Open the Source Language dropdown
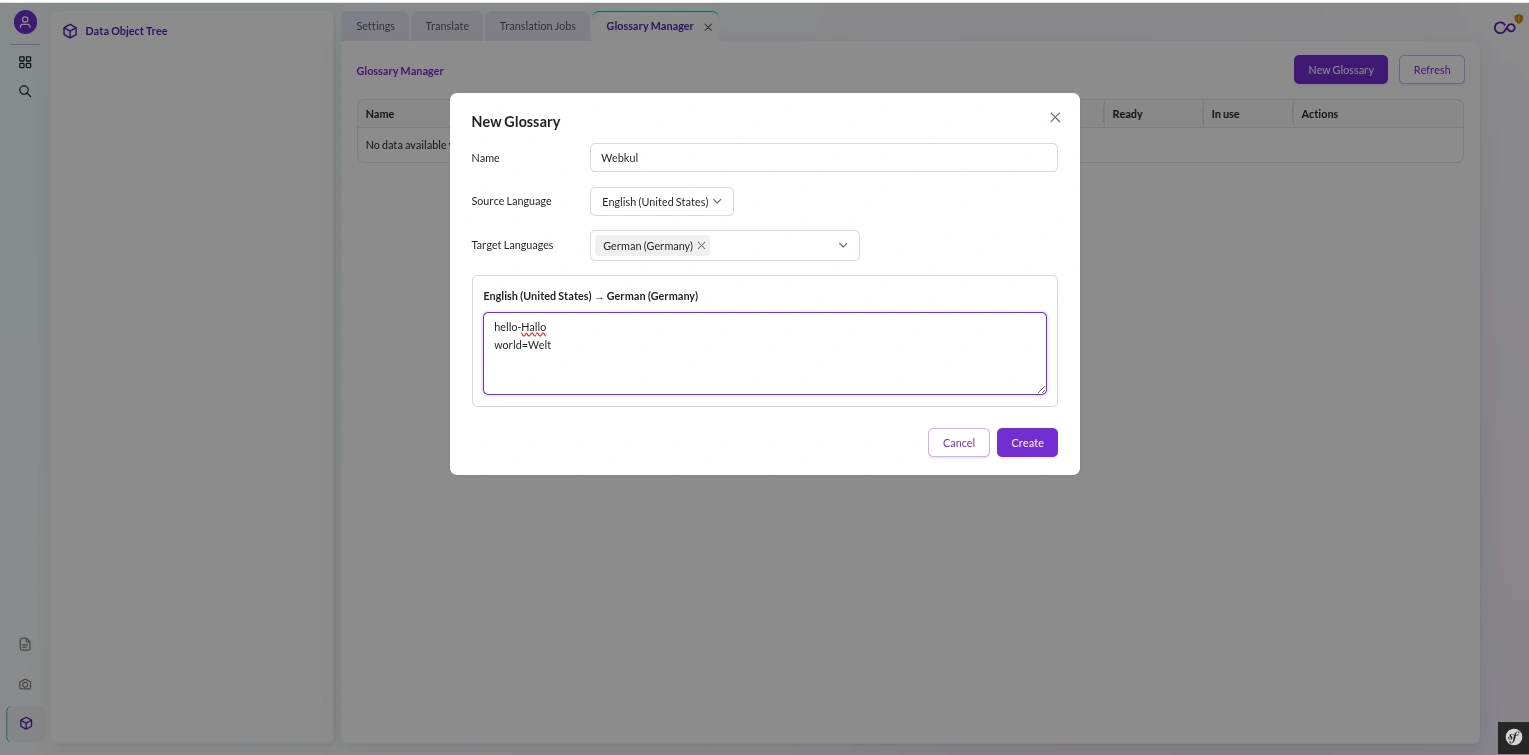The image size is (1529, 755). click(662, 202)
